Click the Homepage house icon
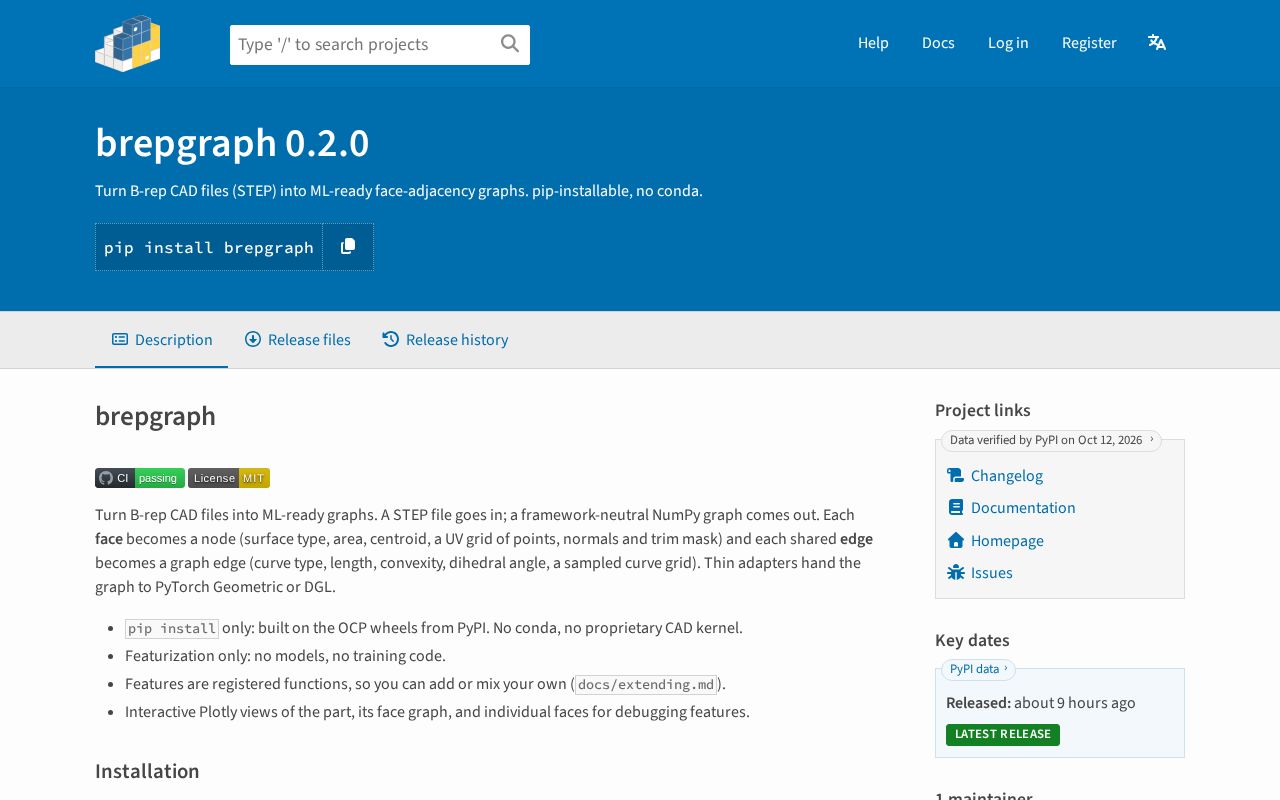 pos(956,540)
